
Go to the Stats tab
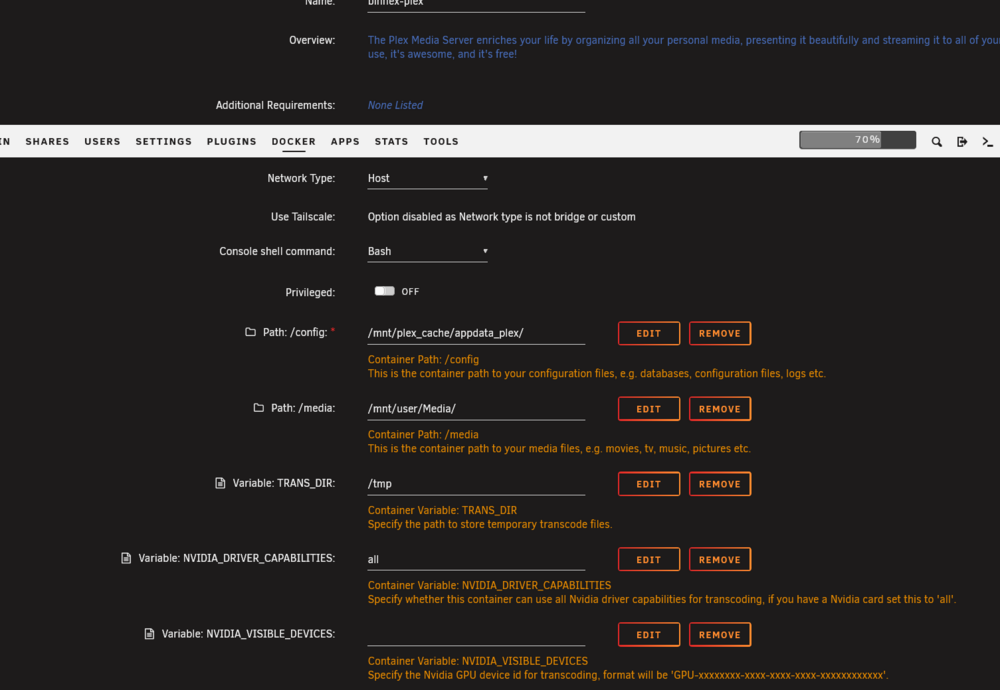click(x=391, y=142)
